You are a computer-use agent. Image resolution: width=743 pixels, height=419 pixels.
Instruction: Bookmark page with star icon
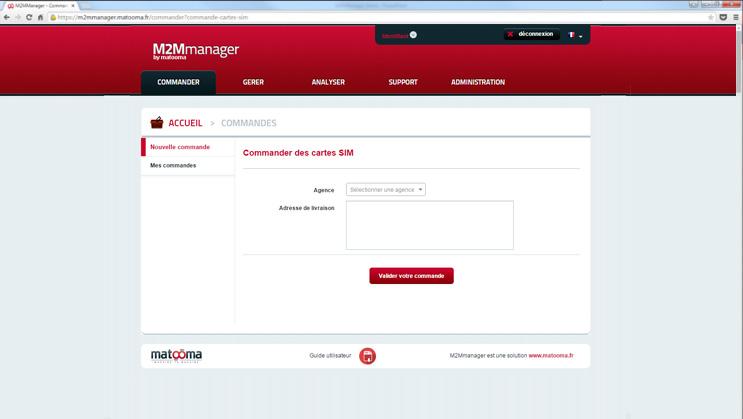[x=711, y=17]
